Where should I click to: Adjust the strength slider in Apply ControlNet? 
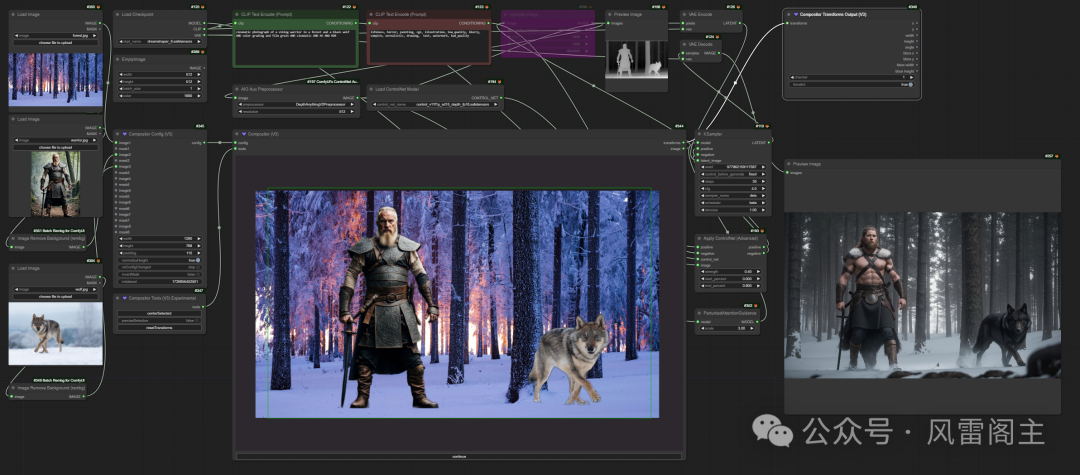[729, 271]
